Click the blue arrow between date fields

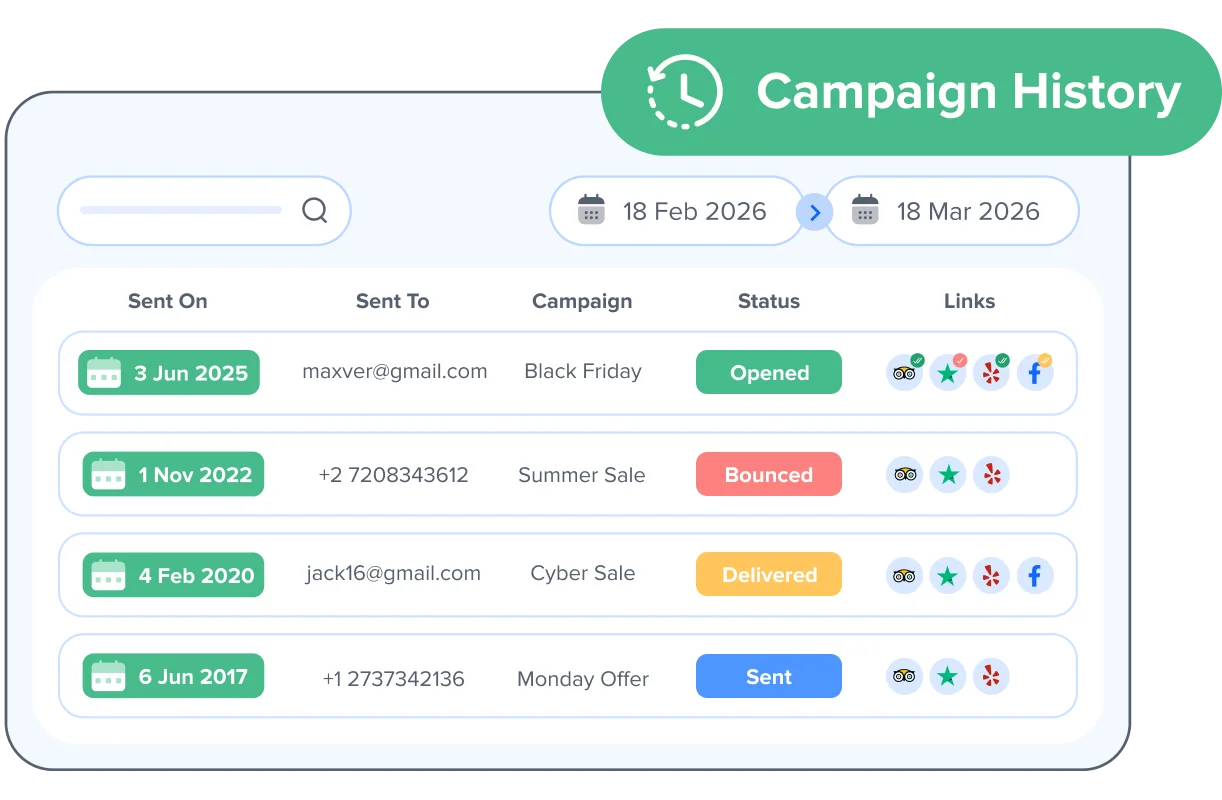point(815,212)
